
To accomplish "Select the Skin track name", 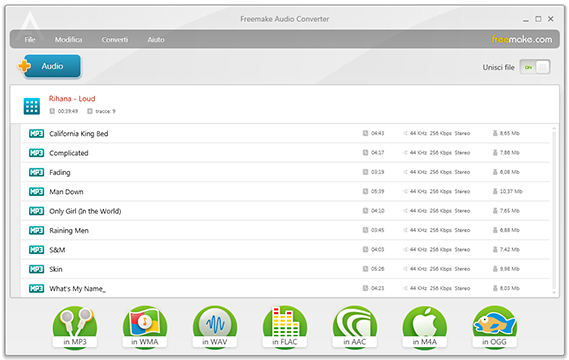I will tap(56, 269).
